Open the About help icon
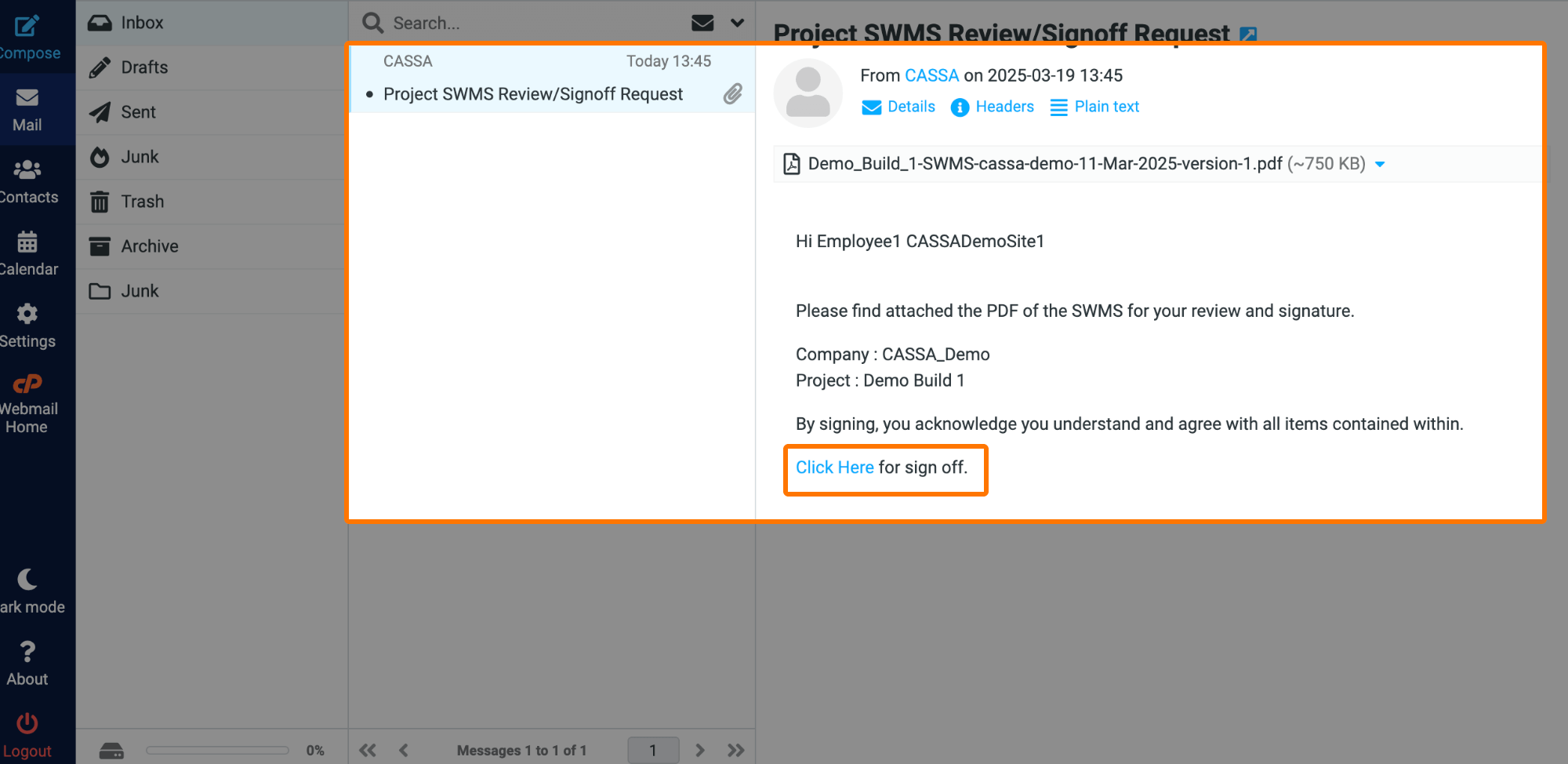The image size is (1568, 764). click(27, 664)
